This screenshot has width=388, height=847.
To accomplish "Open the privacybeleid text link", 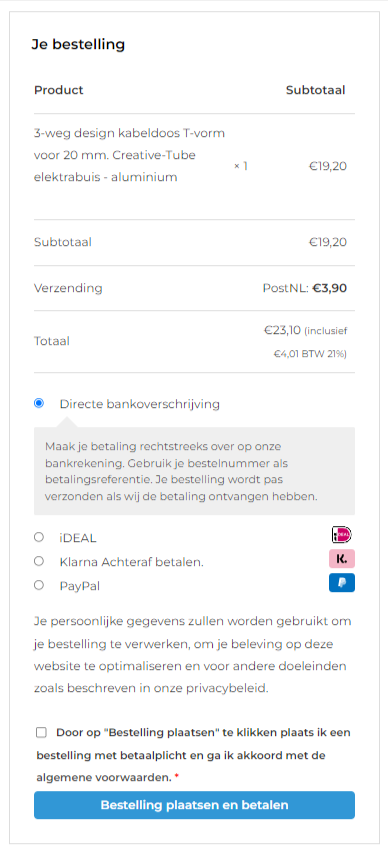I will [x=237, y=688].
